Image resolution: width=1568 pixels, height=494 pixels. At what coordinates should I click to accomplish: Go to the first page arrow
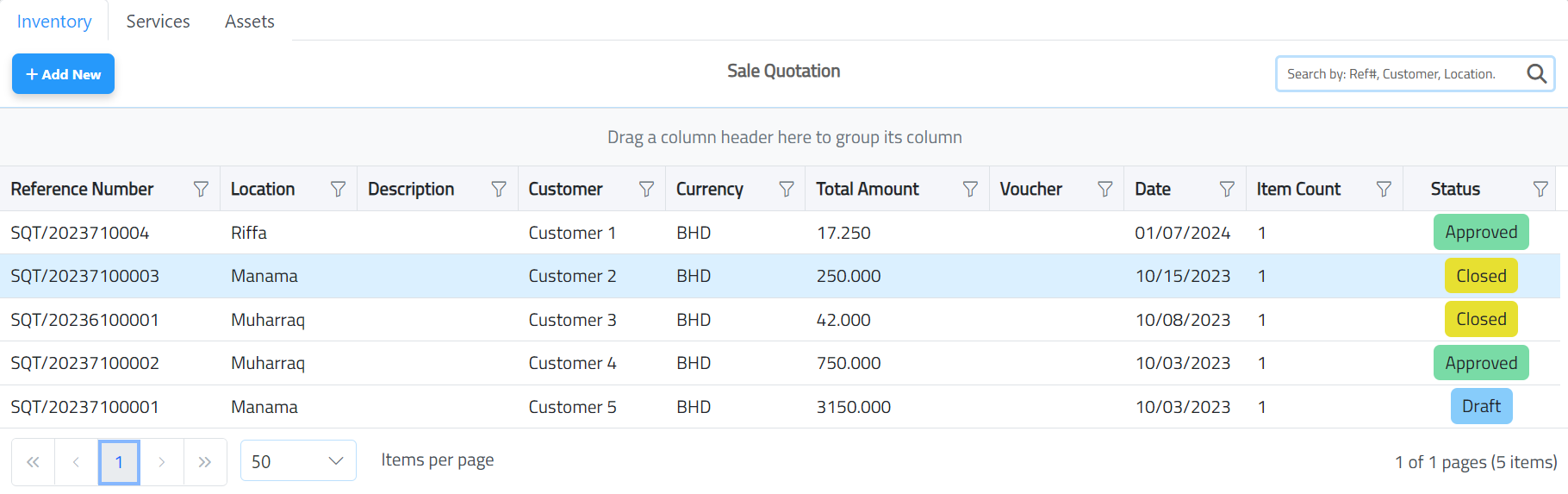click(x=33, y=462)
